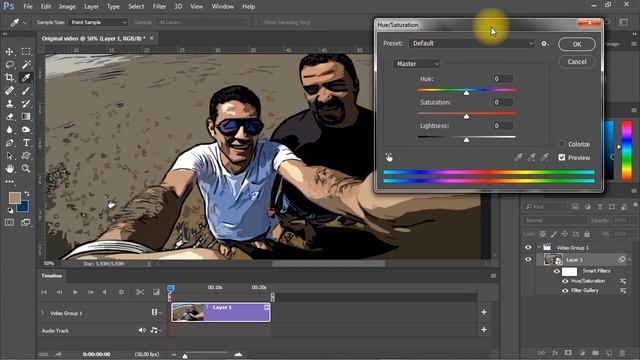Viewport: 640px width, 360px height.
Task: Swap foreground and background colors
Action: (x=27, y=193)
